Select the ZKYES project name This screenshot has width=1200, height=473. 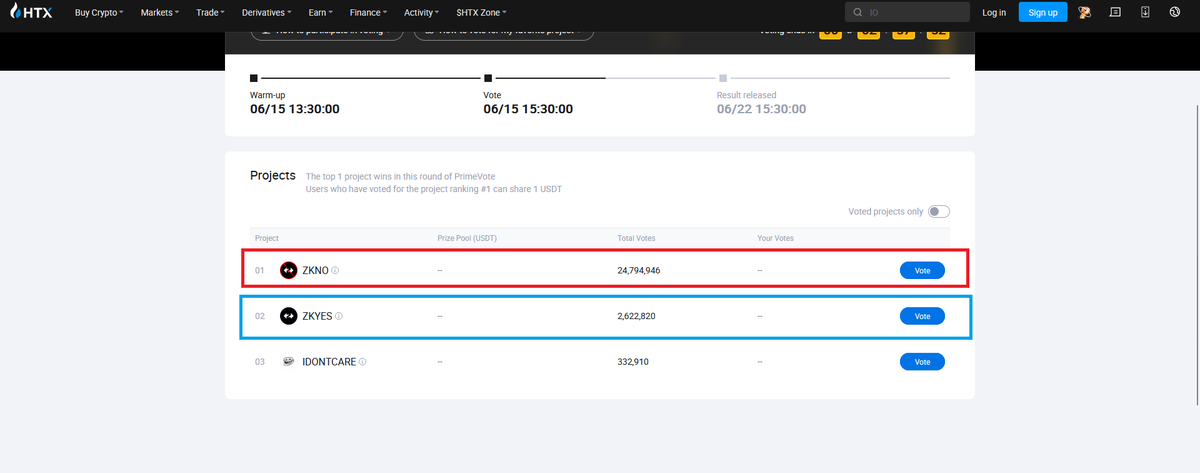tap(317, 316)
